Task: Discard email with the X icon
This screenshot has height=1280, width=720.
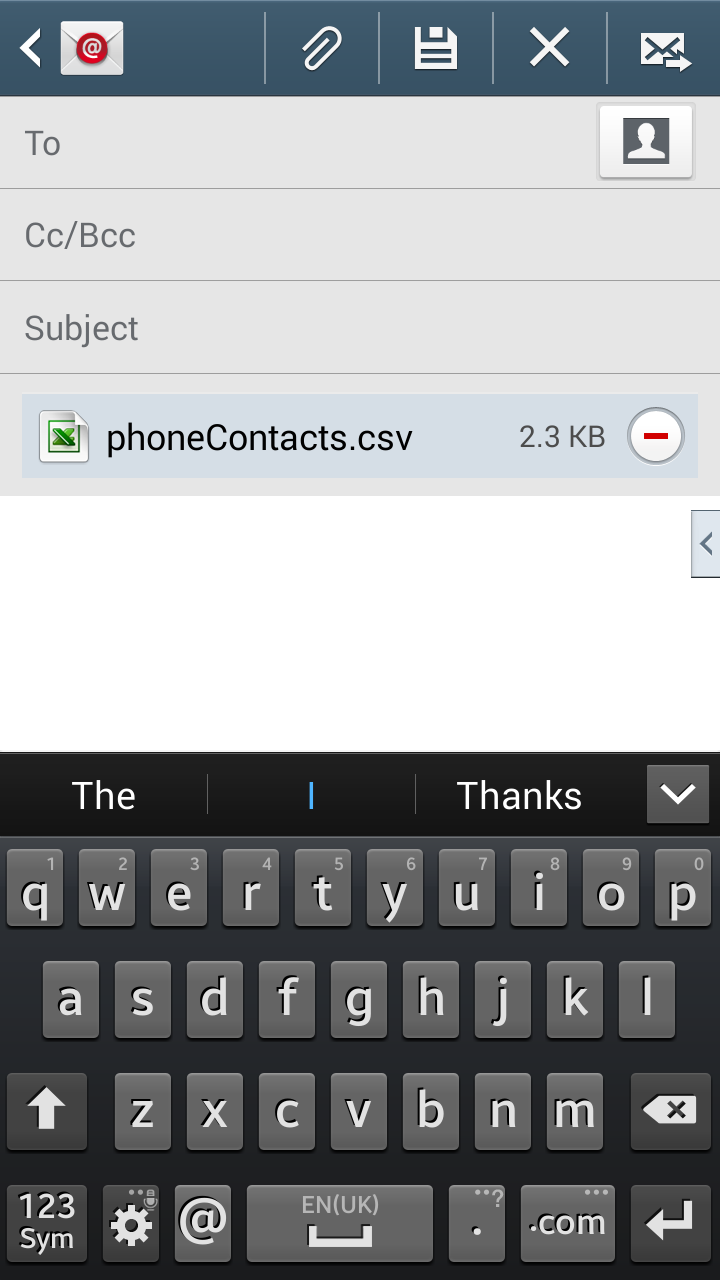Action: [550, 48]
